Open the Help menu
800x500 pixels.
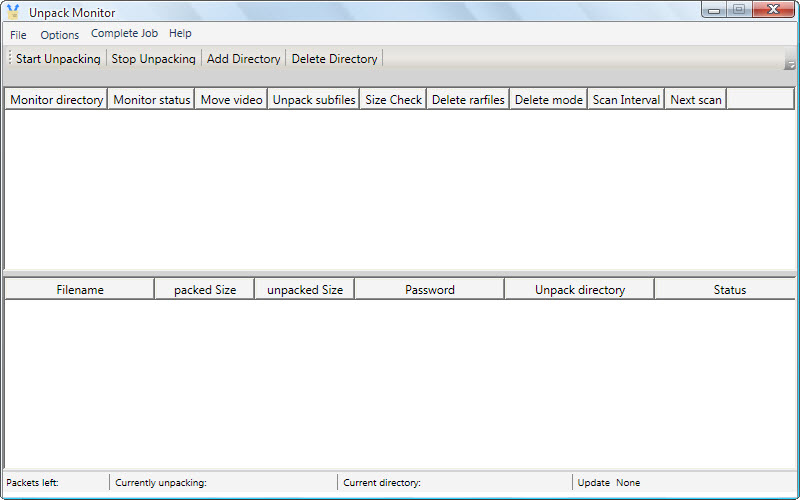tap(180, 34)
